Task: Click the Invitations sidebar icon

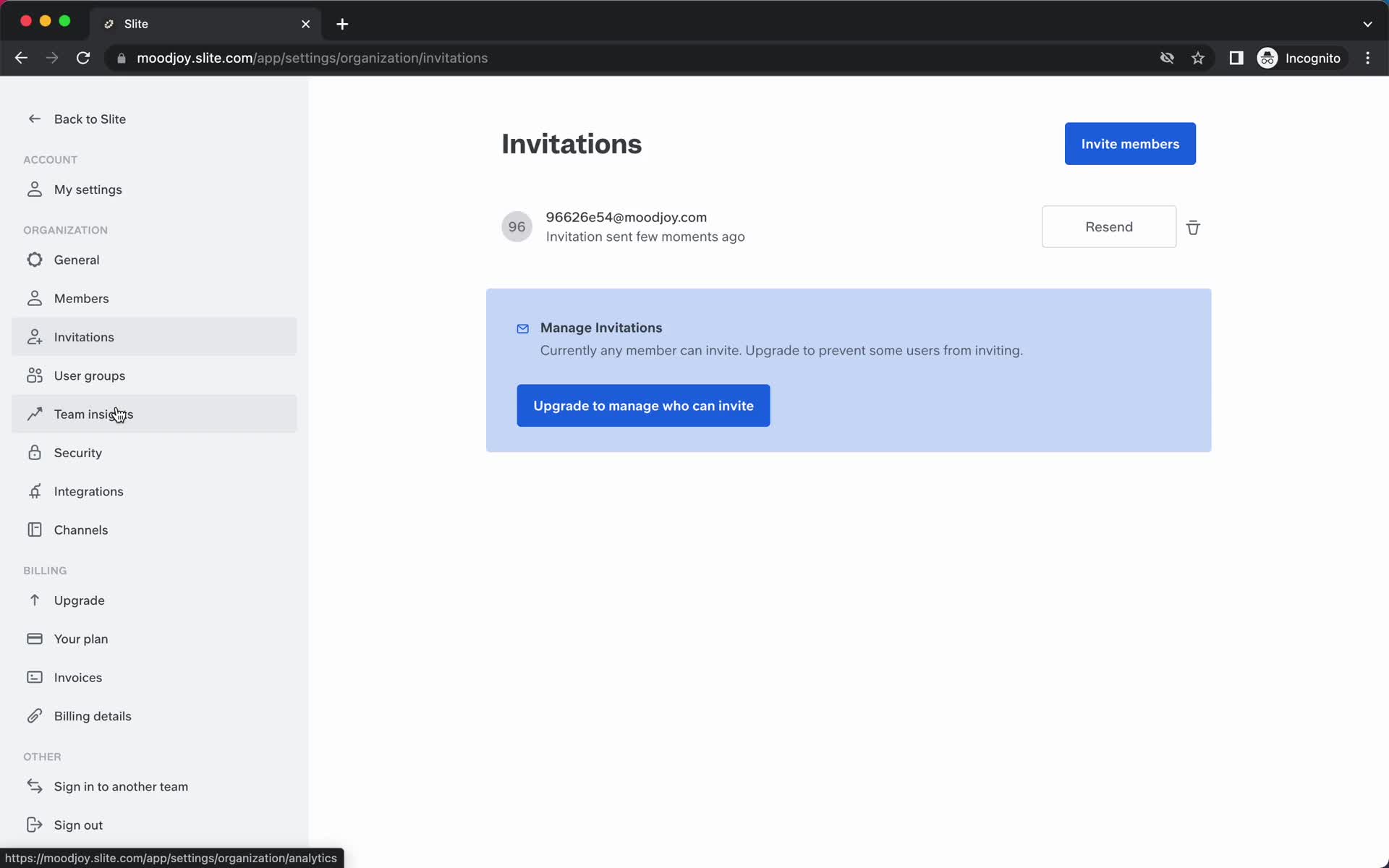Action: [x=34, y=336]
